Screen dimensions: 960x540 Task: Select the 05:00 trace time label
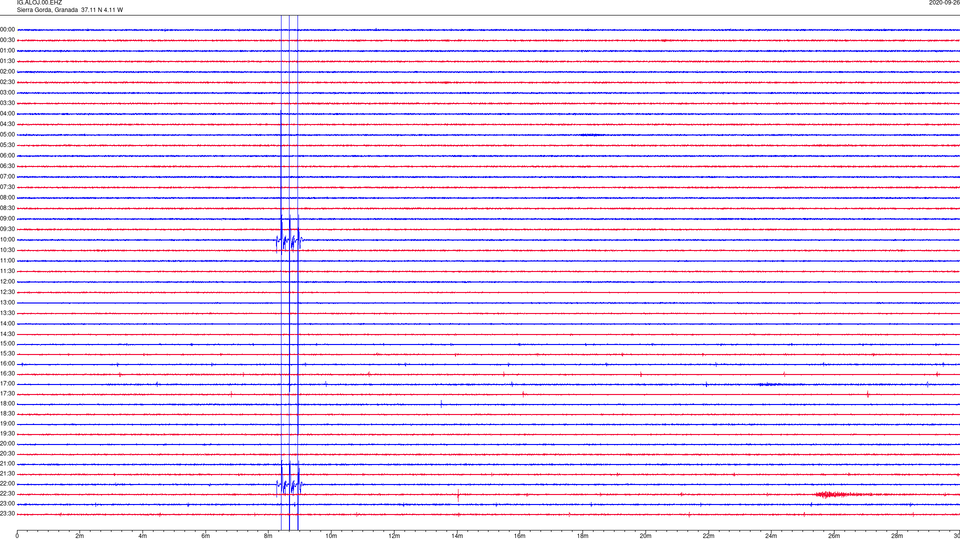(8, 135)
